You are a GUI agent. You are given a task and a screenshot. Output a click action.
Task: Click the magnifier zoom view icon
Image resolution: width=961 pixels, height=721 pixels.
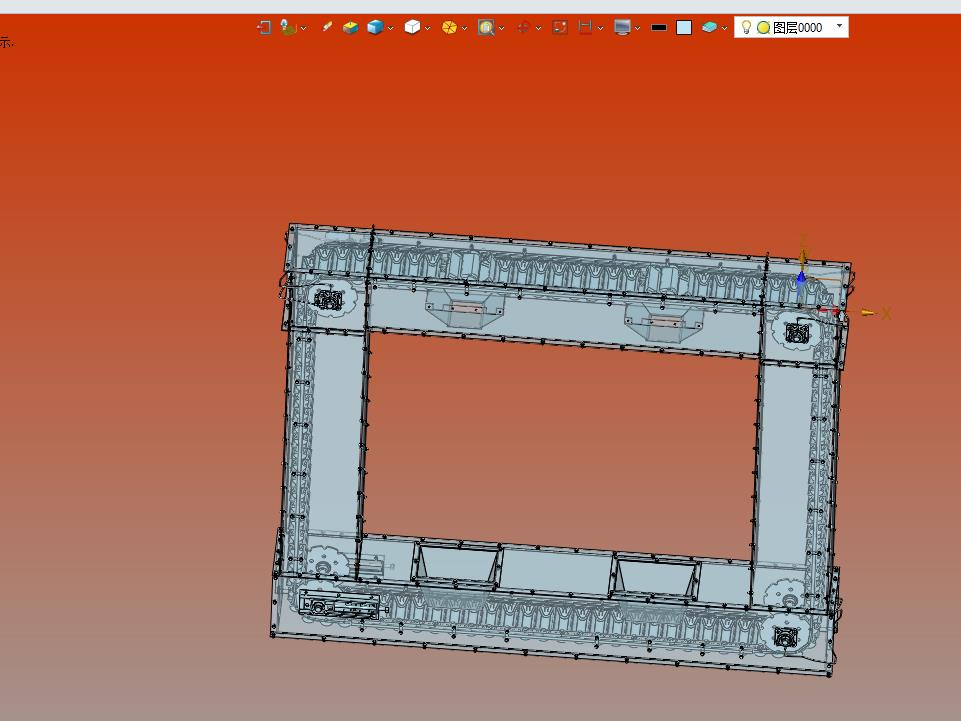(486, 28)
